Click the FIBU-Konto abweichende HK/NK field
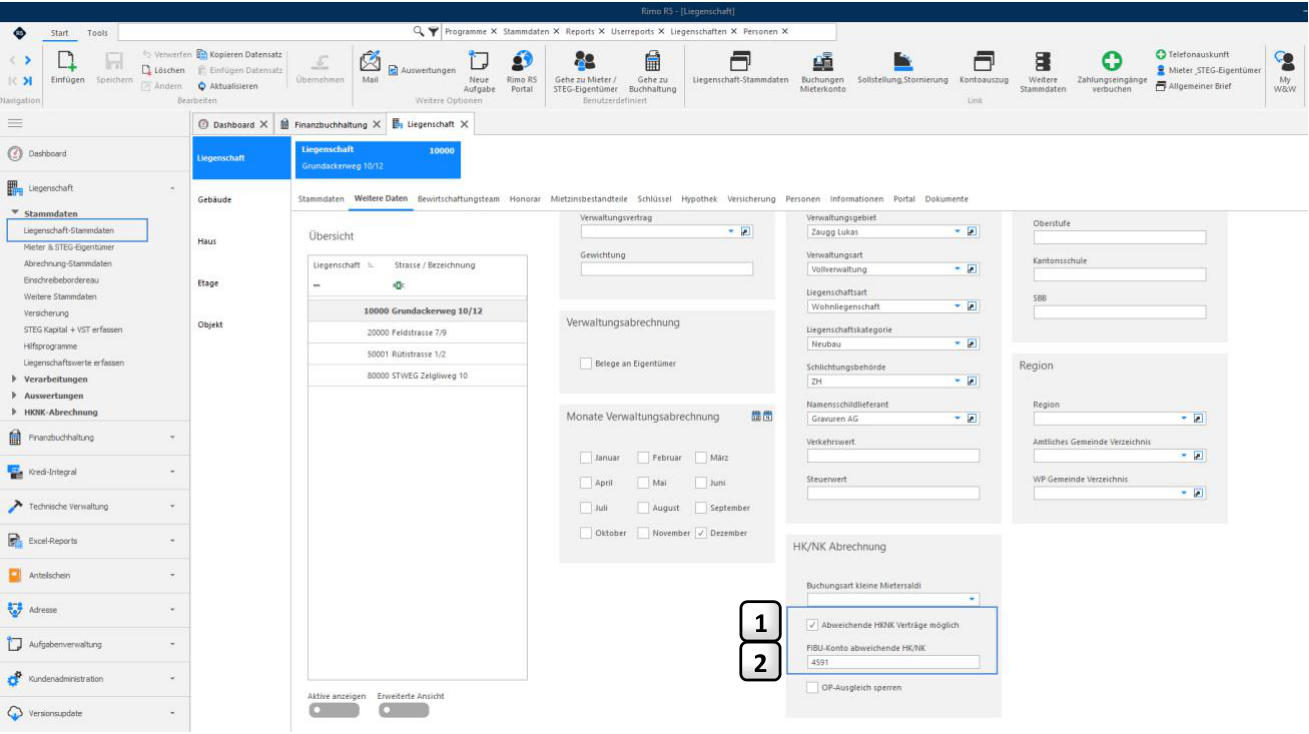This screenshot has height=734, width=1309. tap(893, 662)
